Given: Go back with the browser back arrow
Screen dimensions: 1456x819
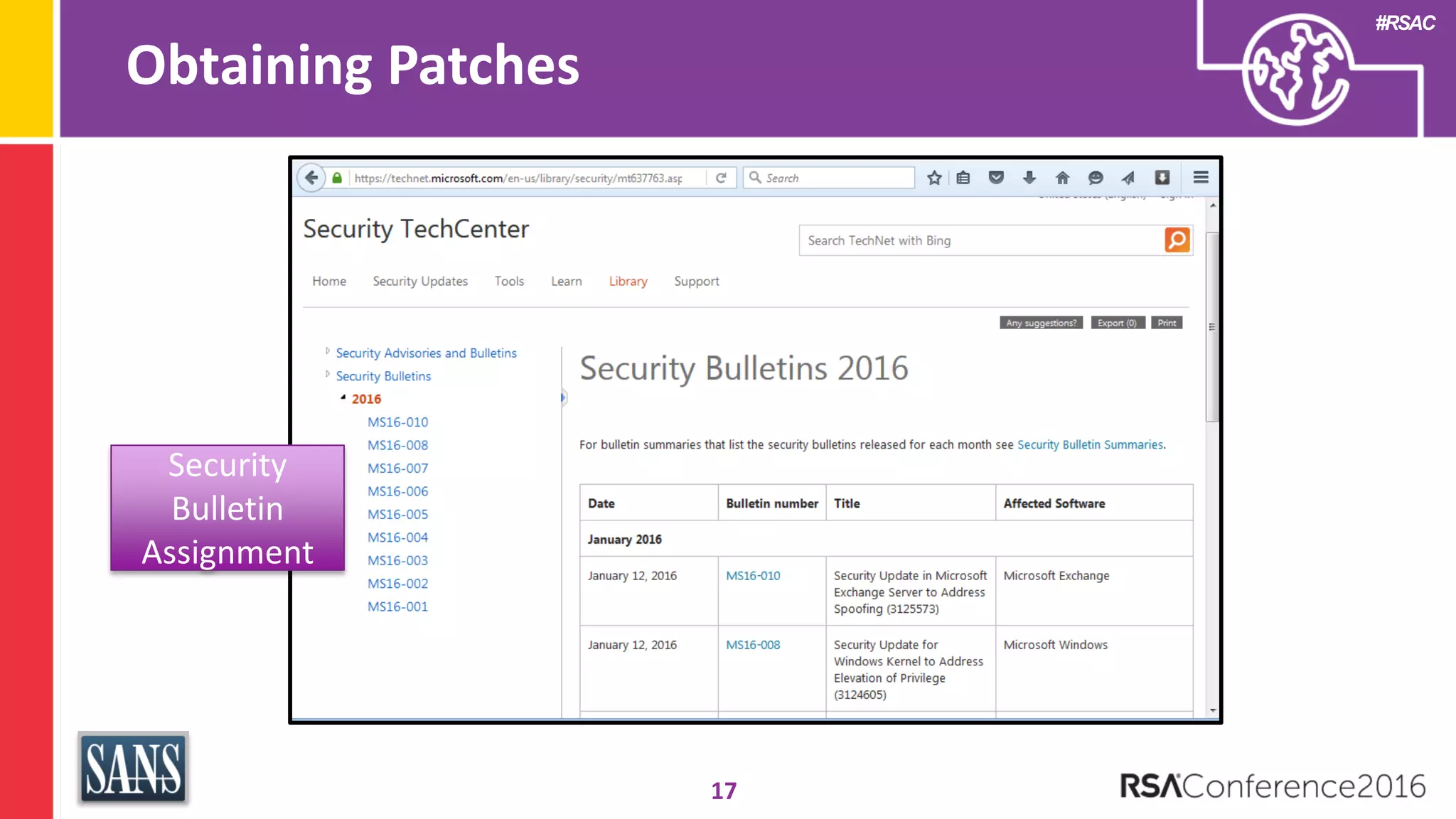Looking at the screenshot, I should click(x=311, y=178).
